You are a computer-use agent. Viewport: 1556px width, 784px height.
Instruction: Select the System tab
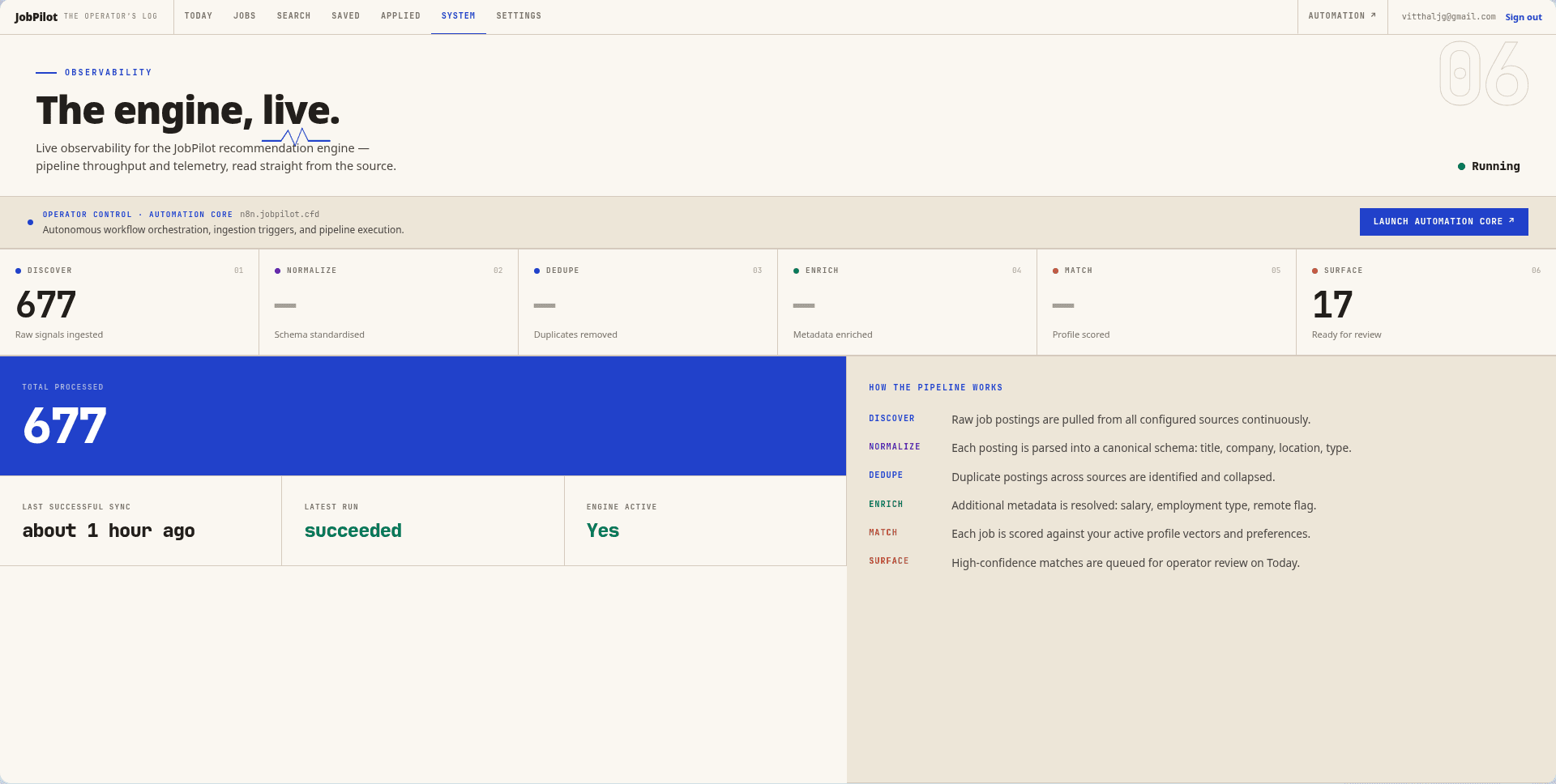pos(459,16)
